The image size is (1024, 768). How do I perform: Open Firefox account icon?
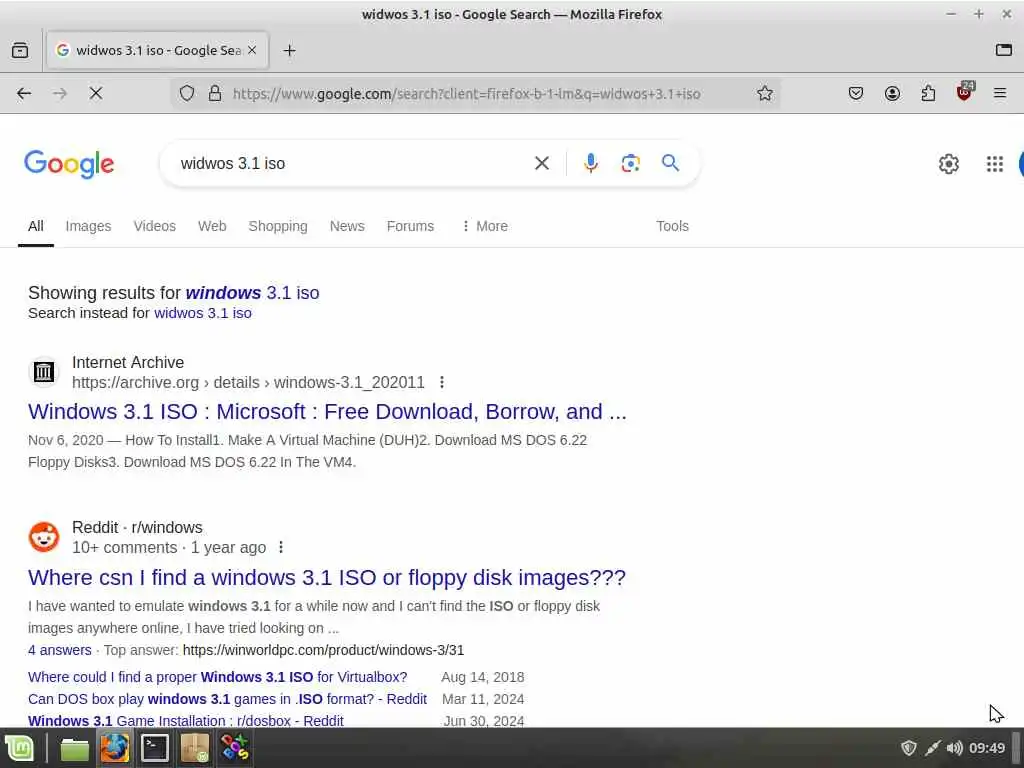click(892, 93)
